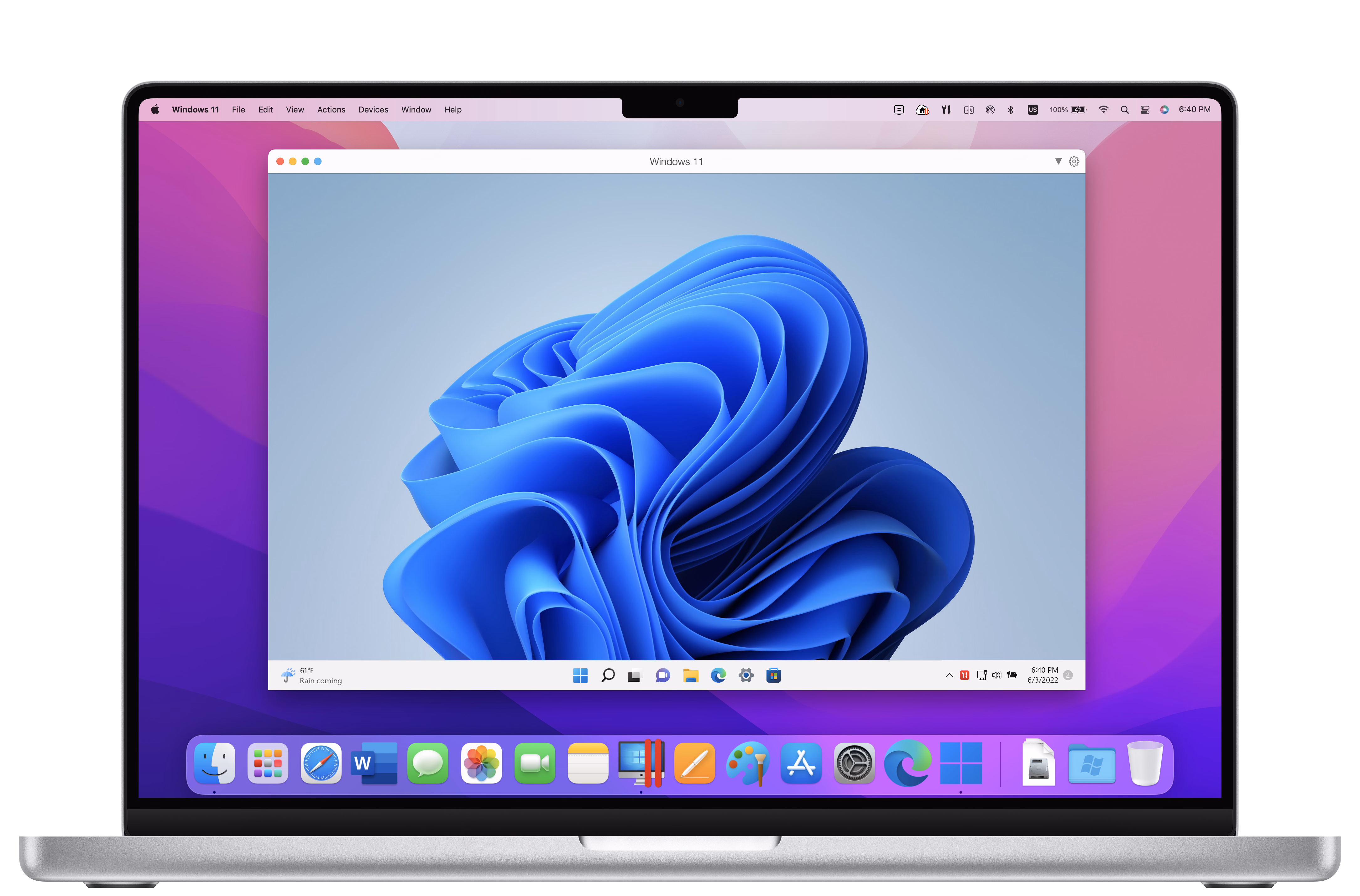Expand the view-mode triangle in Windows 11 titlebar

coord(1058,161)
